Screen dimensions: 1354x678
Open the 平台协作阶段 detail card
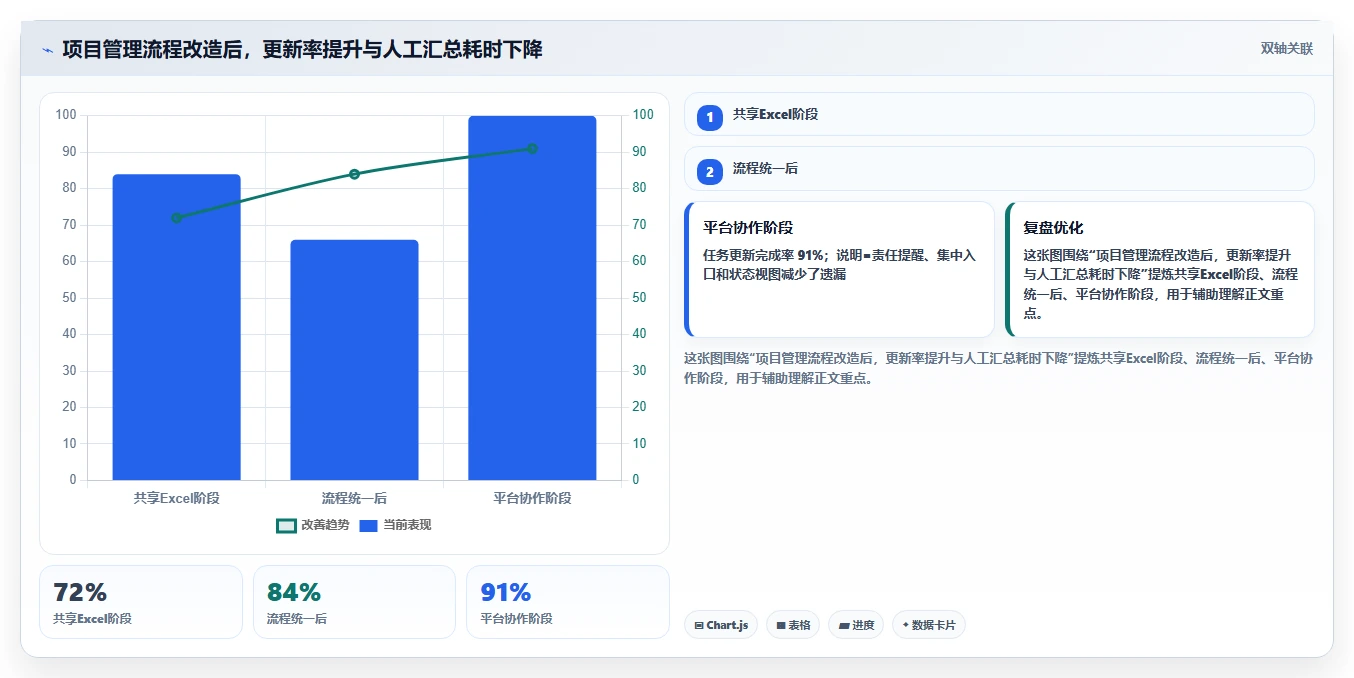click(x=839, y=269)
